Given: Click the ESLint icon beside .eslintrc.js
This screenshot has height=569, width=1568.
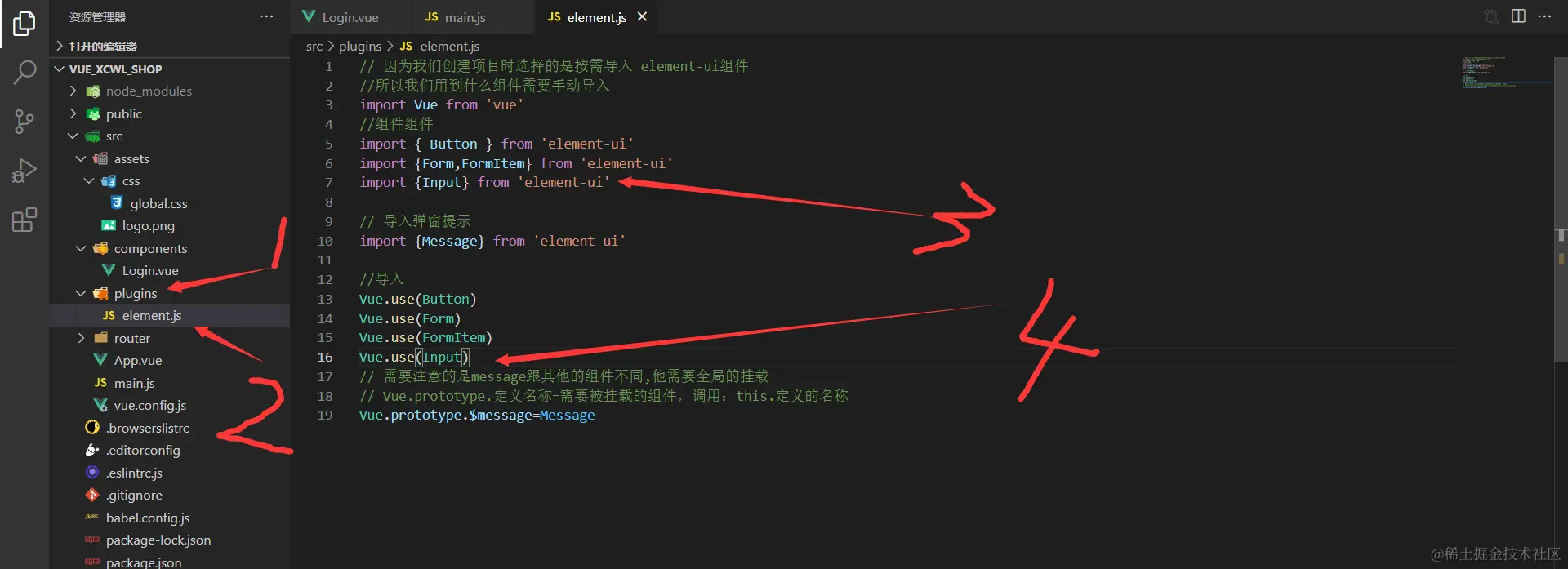Looking at the screenshot, I should pos(92,473).
